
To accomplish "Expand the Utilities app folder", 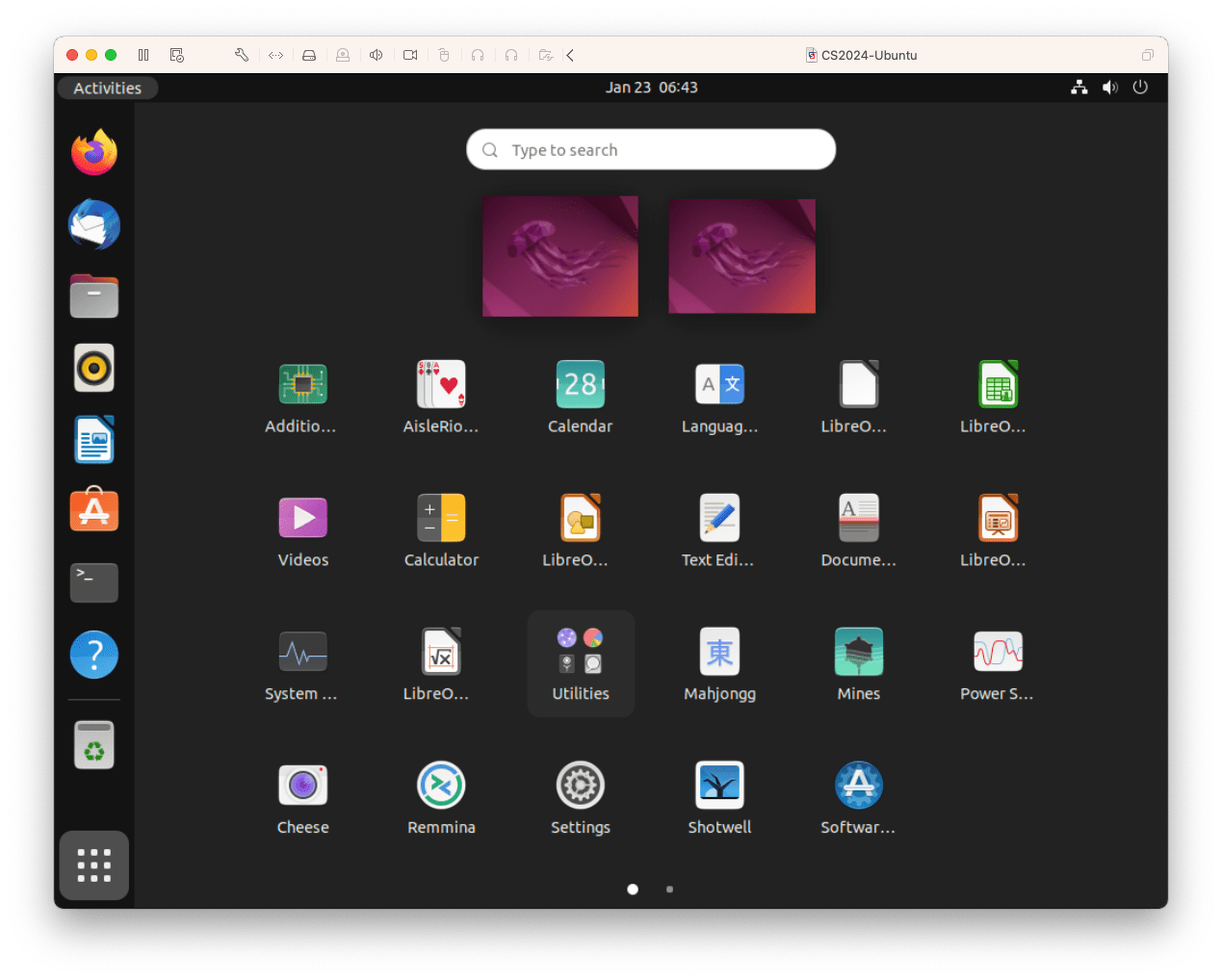I will pos(580,651).
